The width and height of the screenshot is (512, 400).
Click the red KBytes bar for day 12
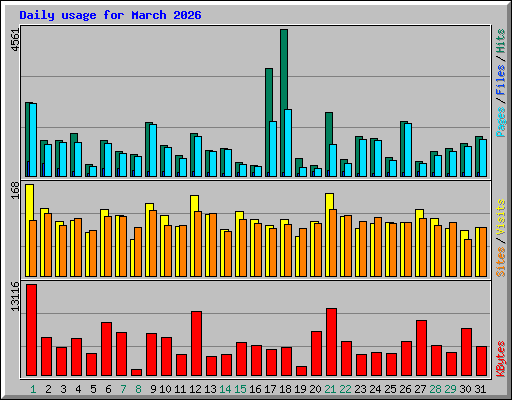(x=197, y=344)
